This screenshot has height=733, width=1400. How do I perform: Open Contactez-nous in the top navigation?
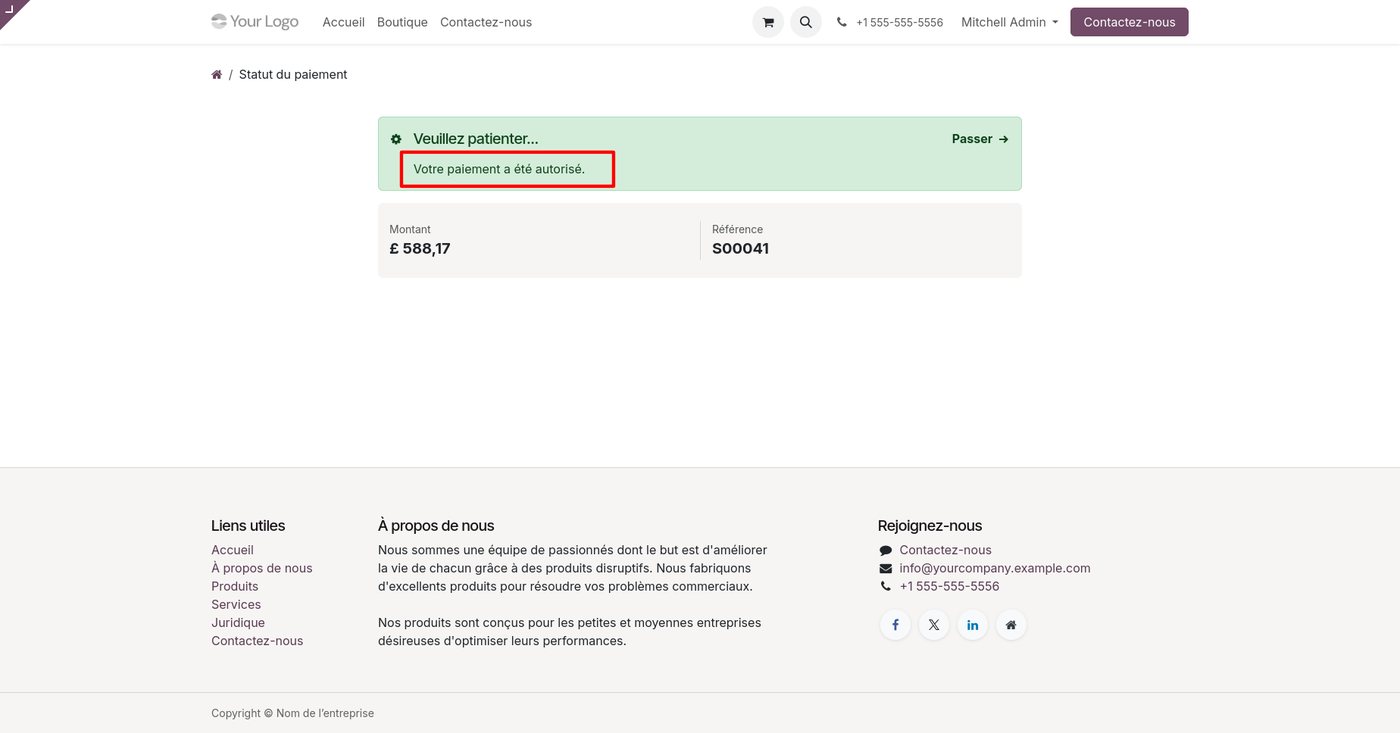click(x=486, y=22)
